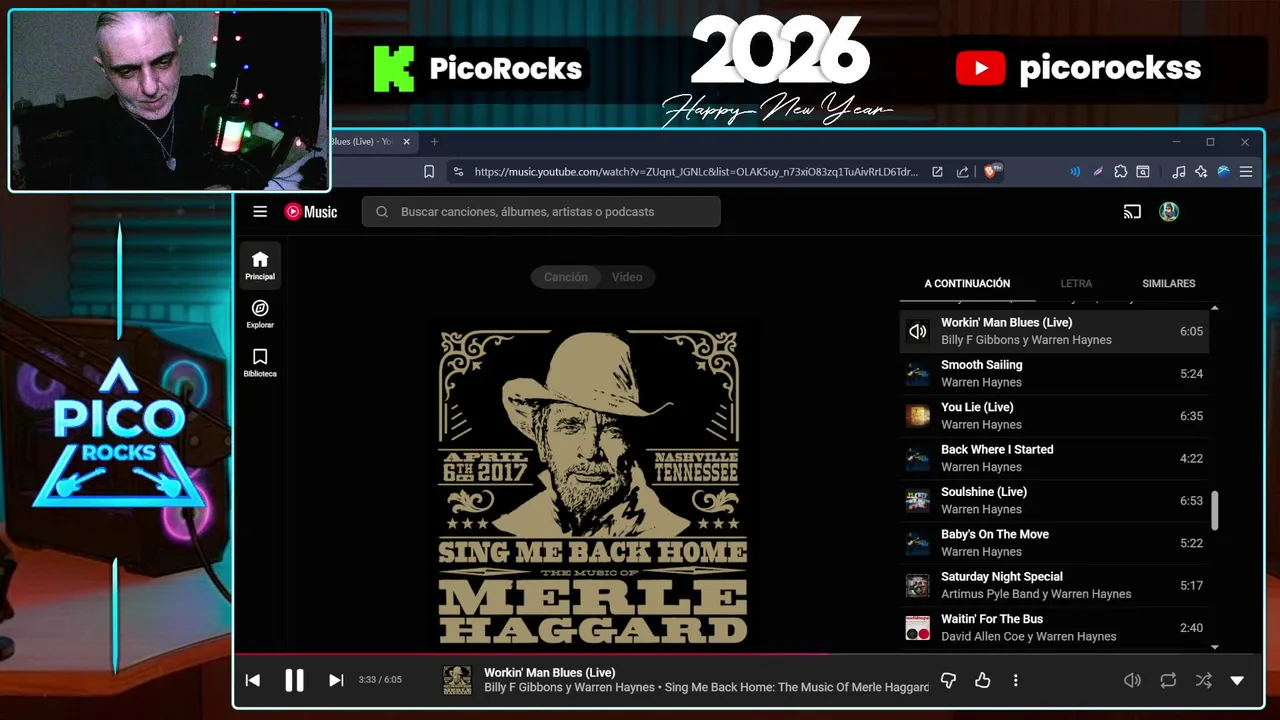Click open-in-app icon in address bar

point(937,172)
